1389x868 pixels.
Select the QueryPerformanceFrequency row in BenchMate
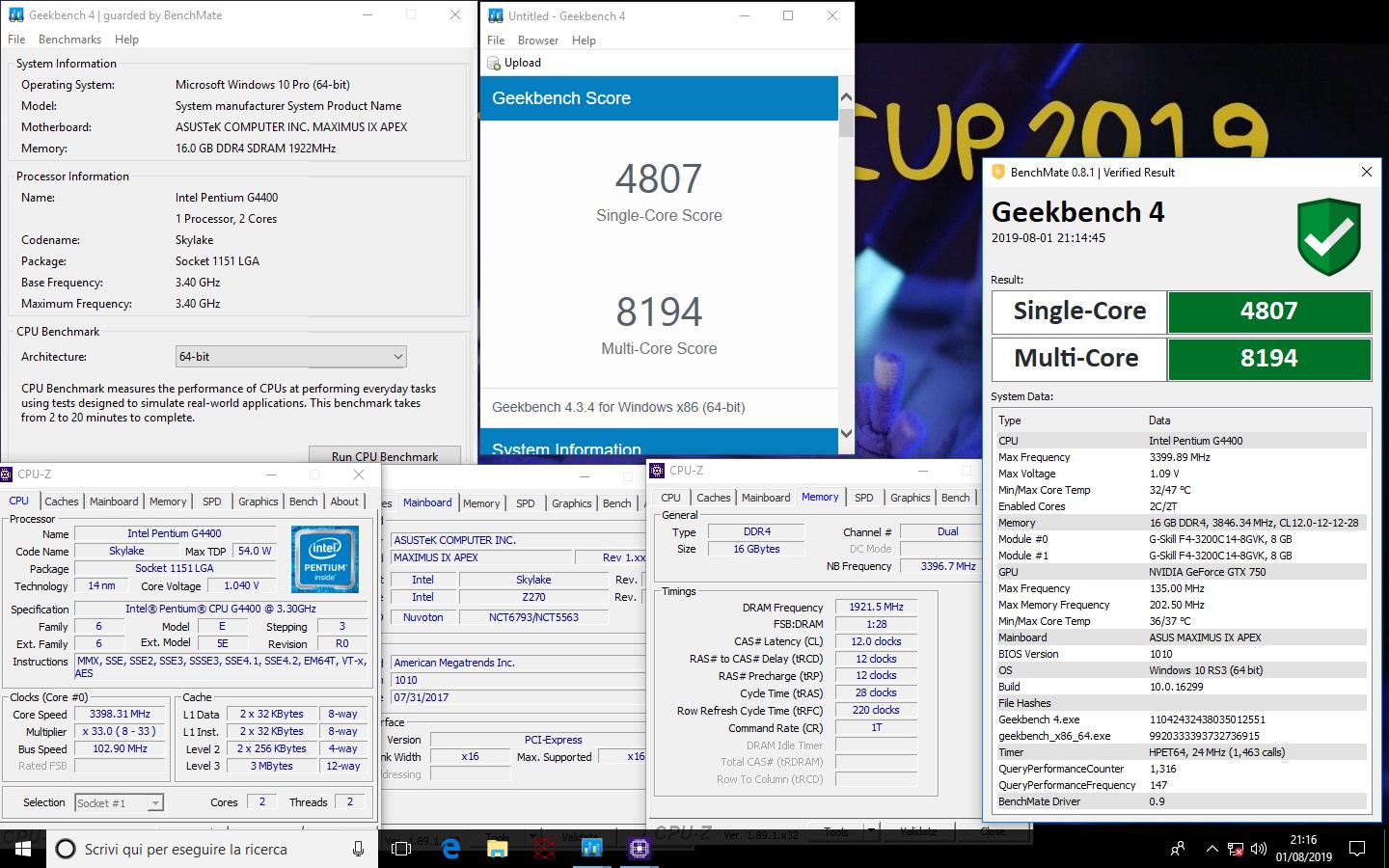[x=1182, y=785]
